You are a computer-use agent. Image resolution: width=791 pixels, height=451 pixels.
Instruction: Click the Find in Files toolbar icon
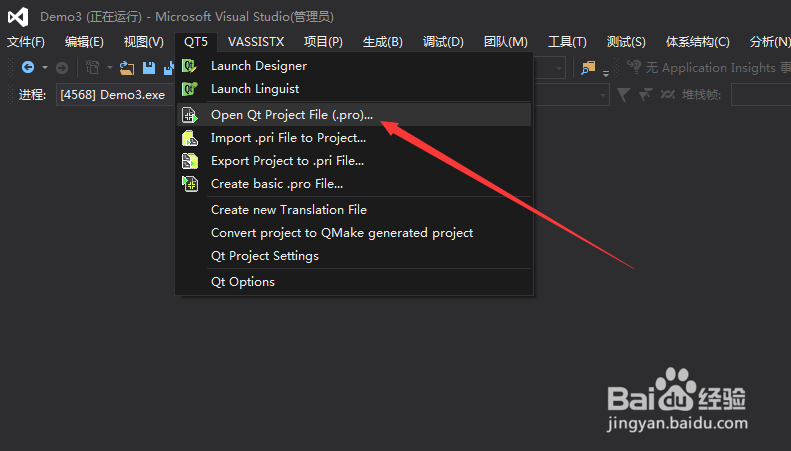point(587,68)
